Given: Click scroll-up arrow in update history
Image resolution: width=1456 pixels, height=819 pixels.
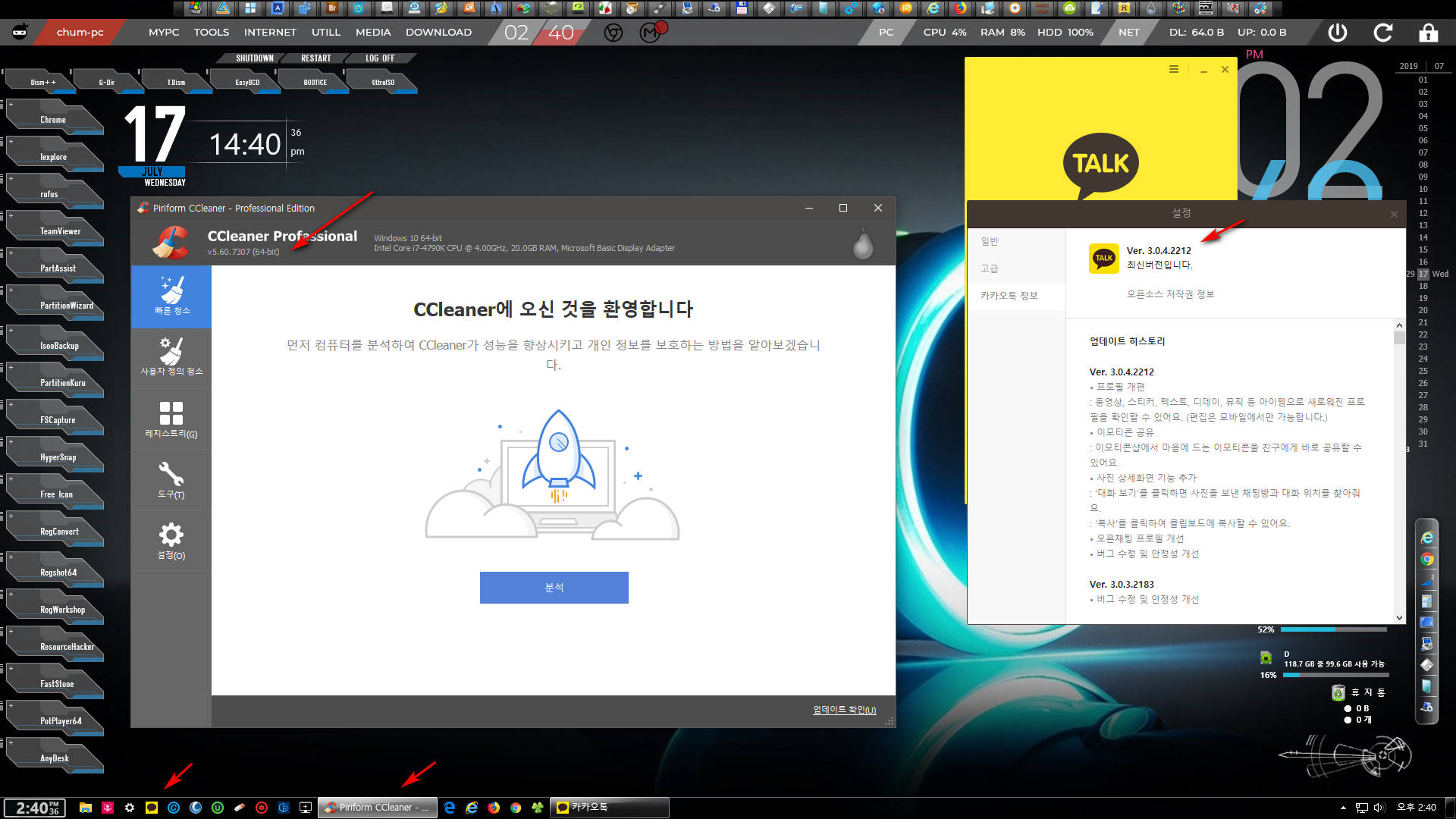Looking at the screenshot, I should tap(1400, 325).
